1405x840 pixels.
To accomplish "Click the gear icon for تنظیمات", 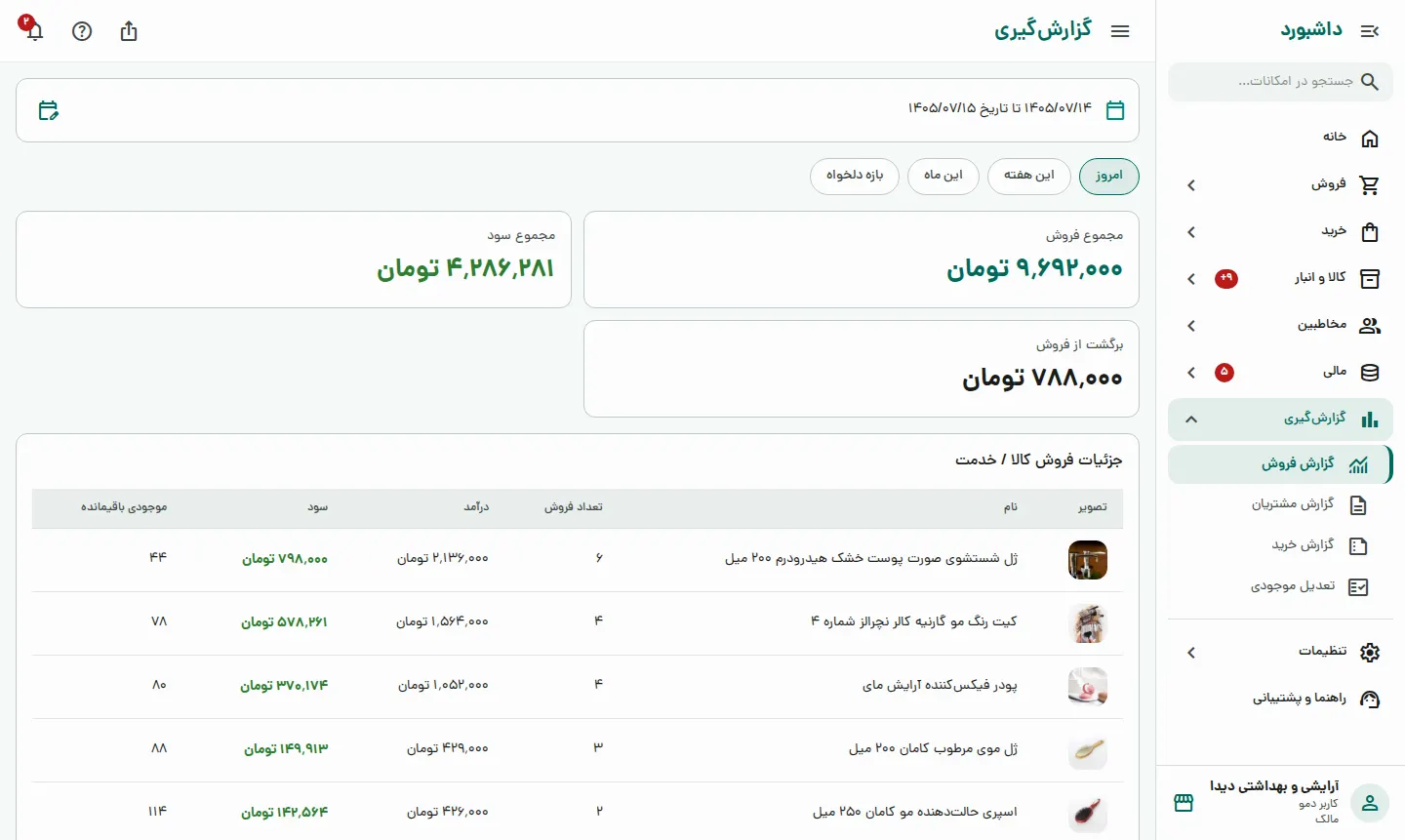I will pos(1370,653).
